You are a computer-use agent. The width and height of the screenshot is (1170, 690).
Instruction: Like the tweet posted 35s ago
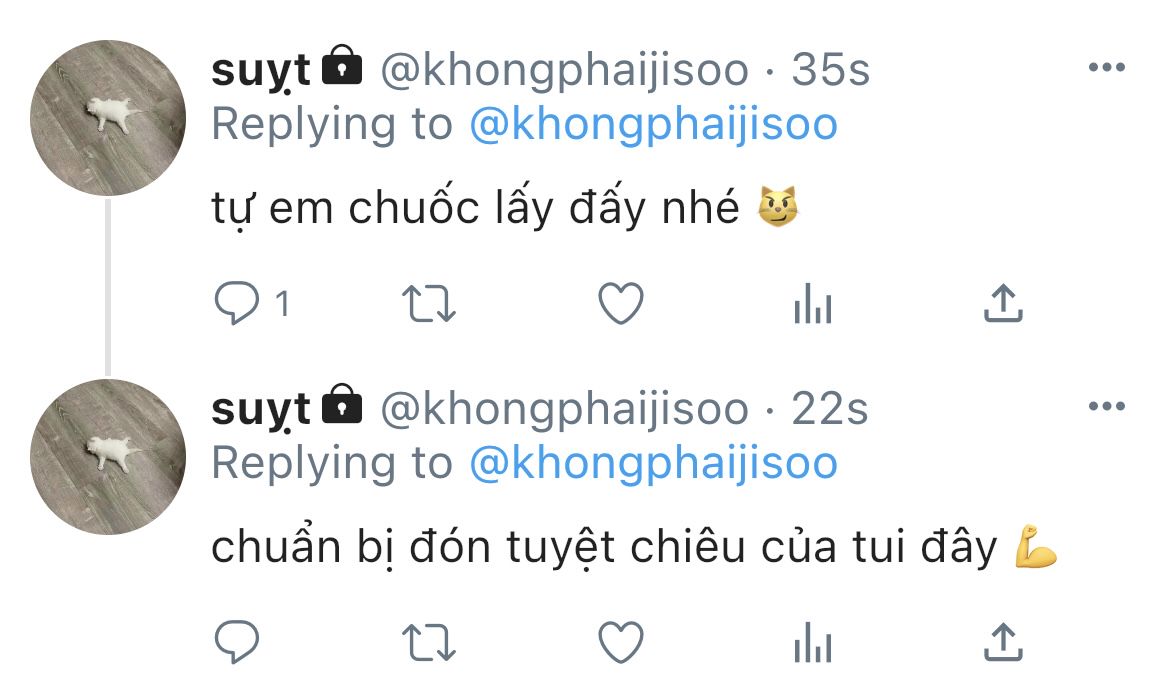tap(621, 304)
